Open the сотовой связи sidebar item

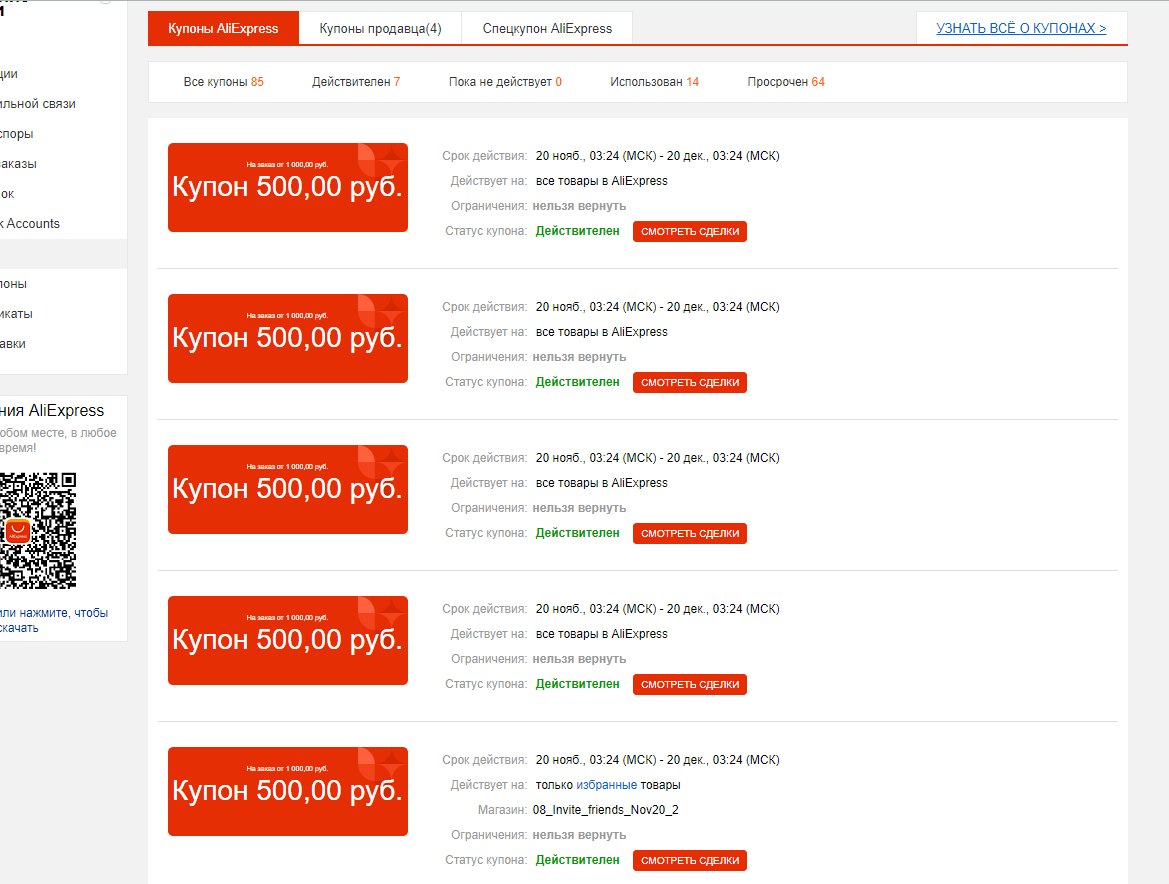[x=37, y=104]
